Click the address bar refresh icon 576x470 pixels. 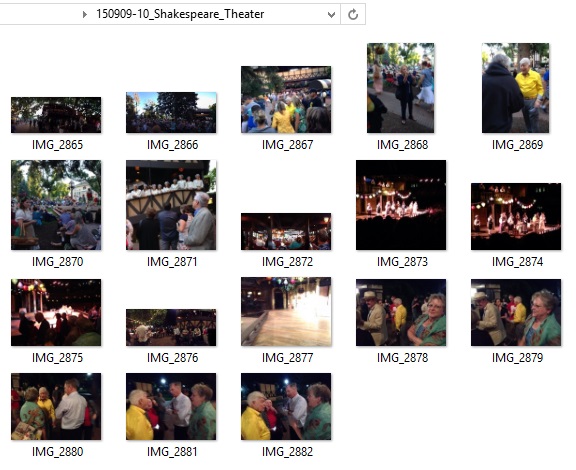pos(353,14)
